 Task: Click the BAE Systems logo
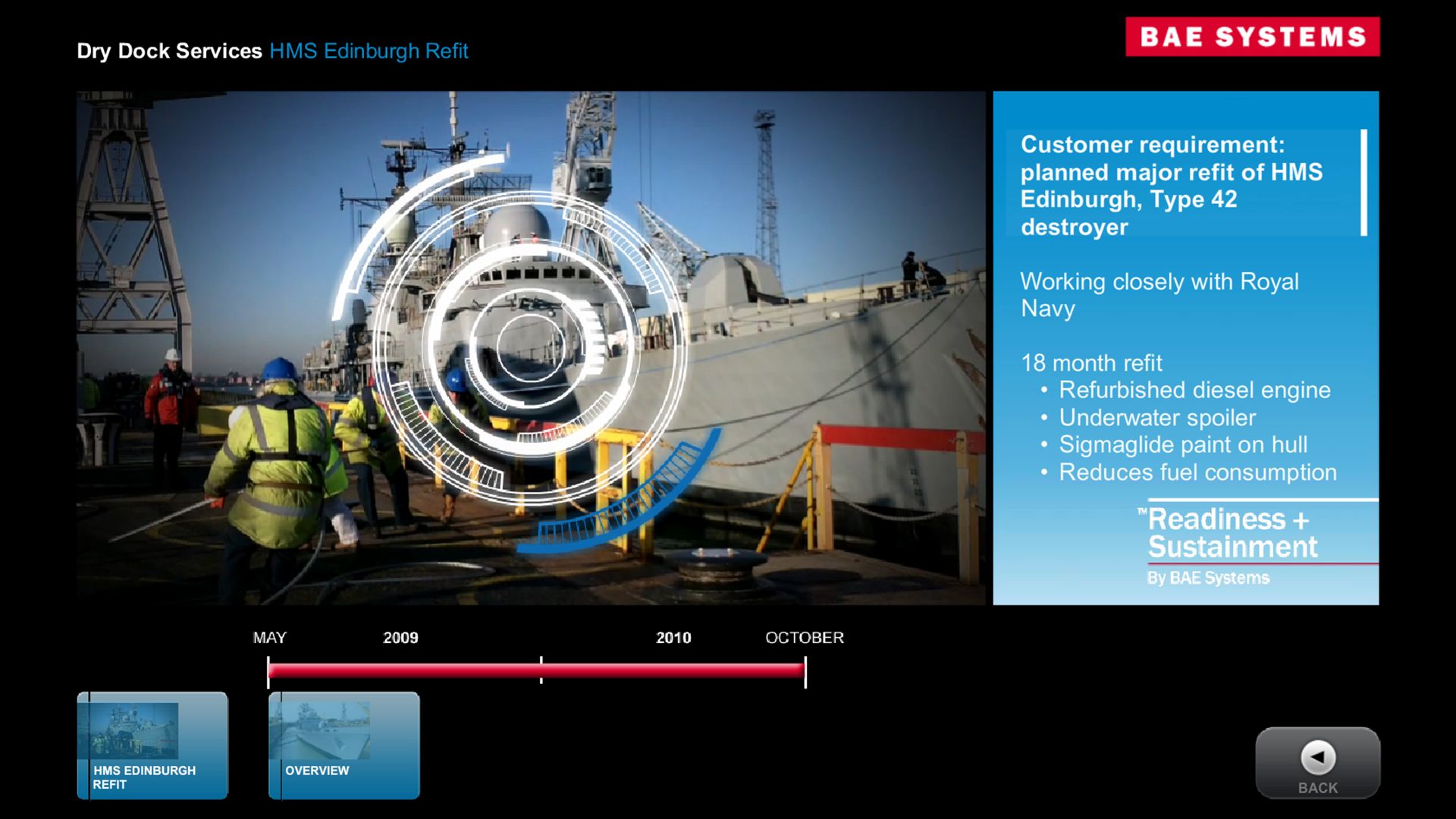tap(1252, 36)
